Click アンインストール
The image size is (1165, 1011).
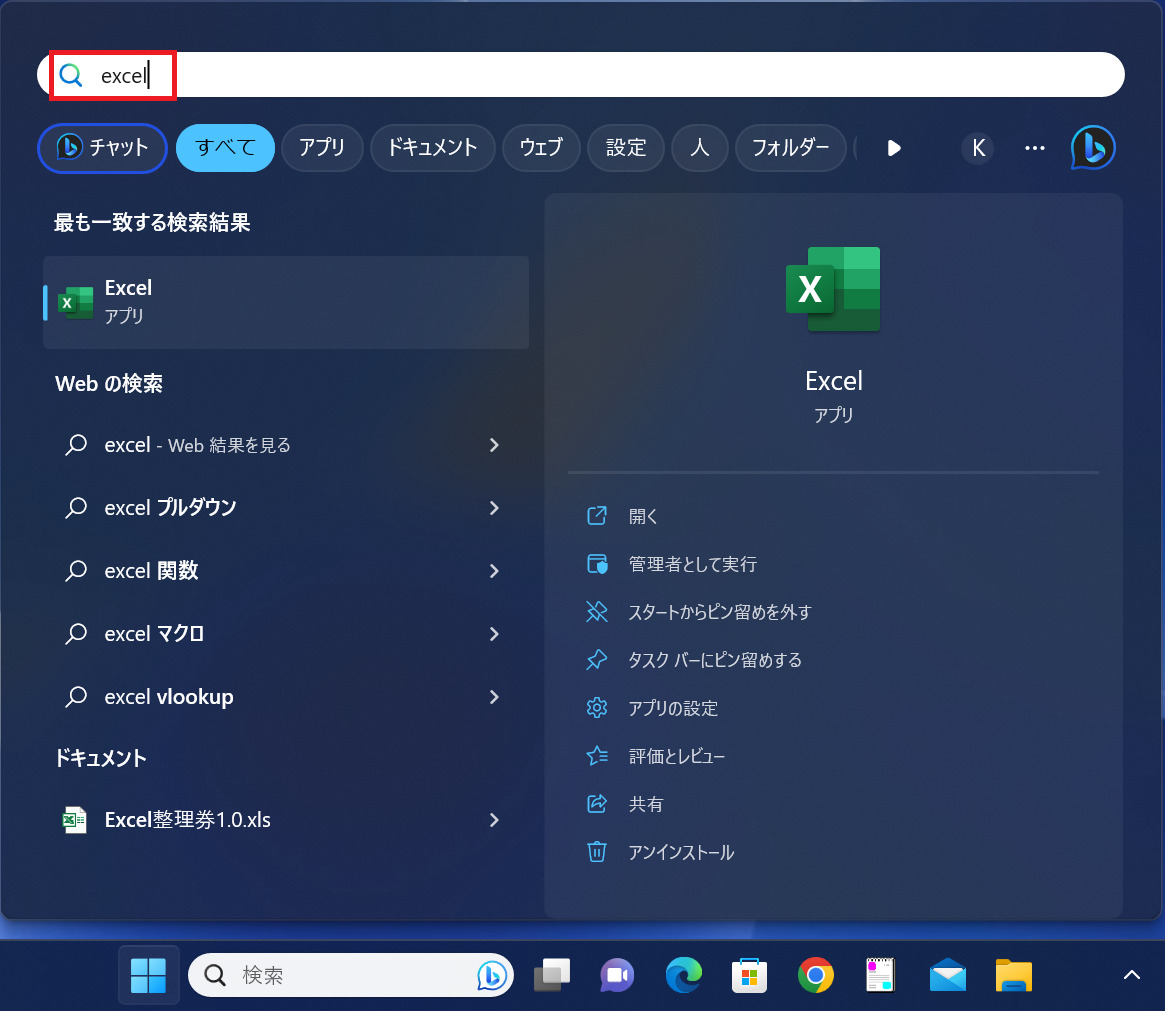point(681,853)
